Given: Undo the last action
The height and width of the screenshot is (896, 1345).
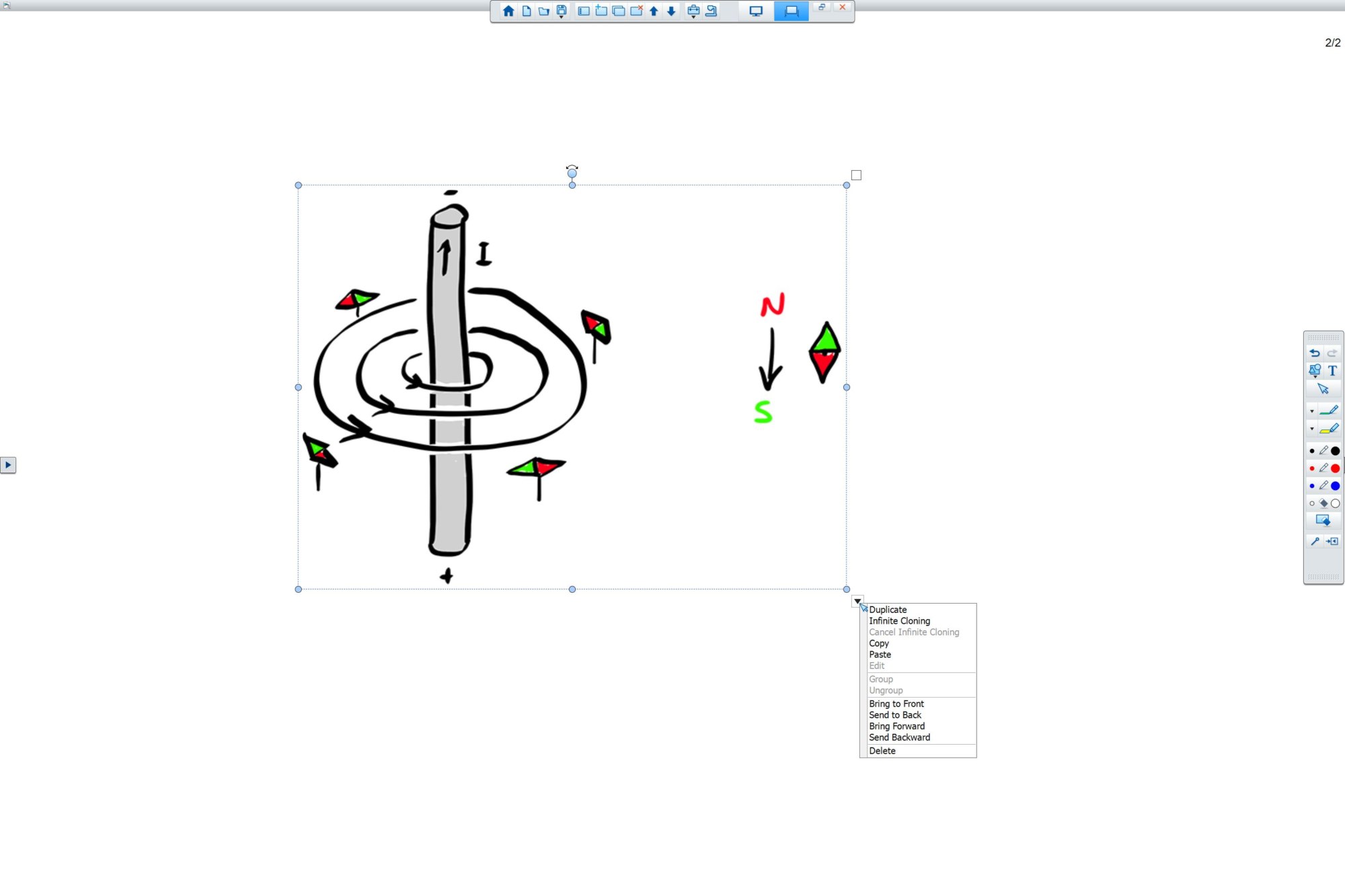Looking at the screenshot, I should click(1313, 353).
